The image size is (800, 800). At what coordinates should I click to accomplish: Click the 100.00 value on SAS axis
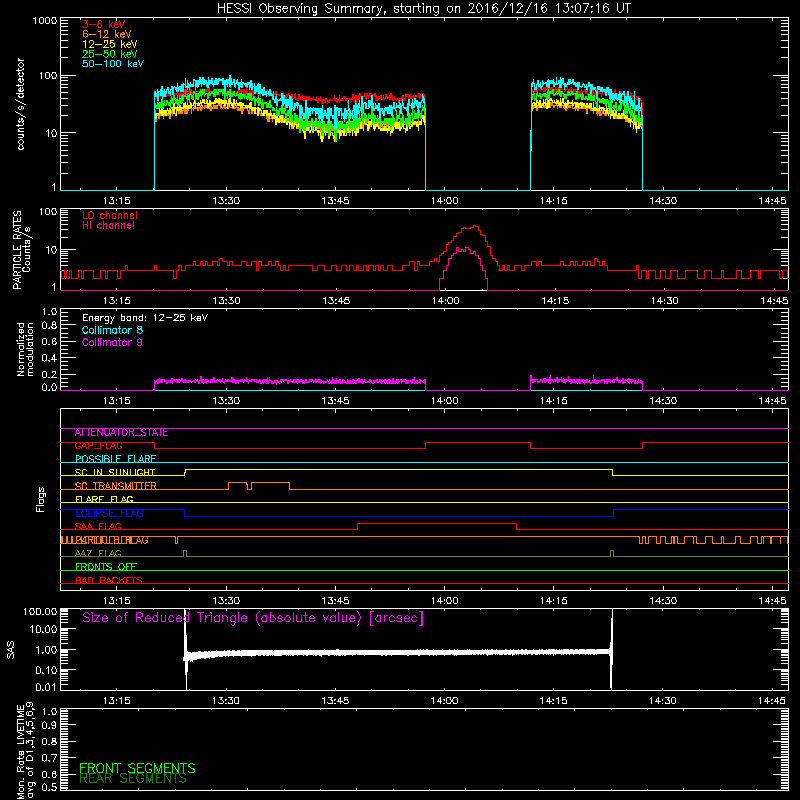(x=40, y=612)
